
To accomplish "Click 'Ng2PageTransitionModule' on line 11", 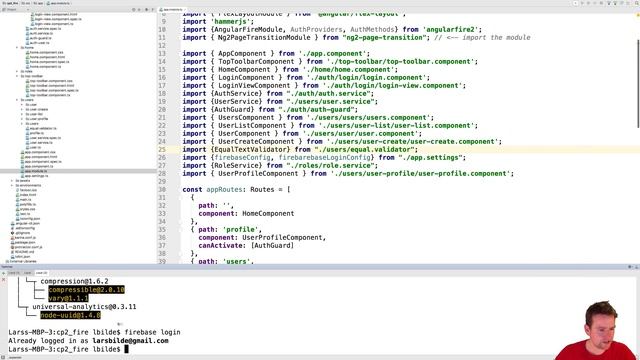I will click(x=264, y=38).
